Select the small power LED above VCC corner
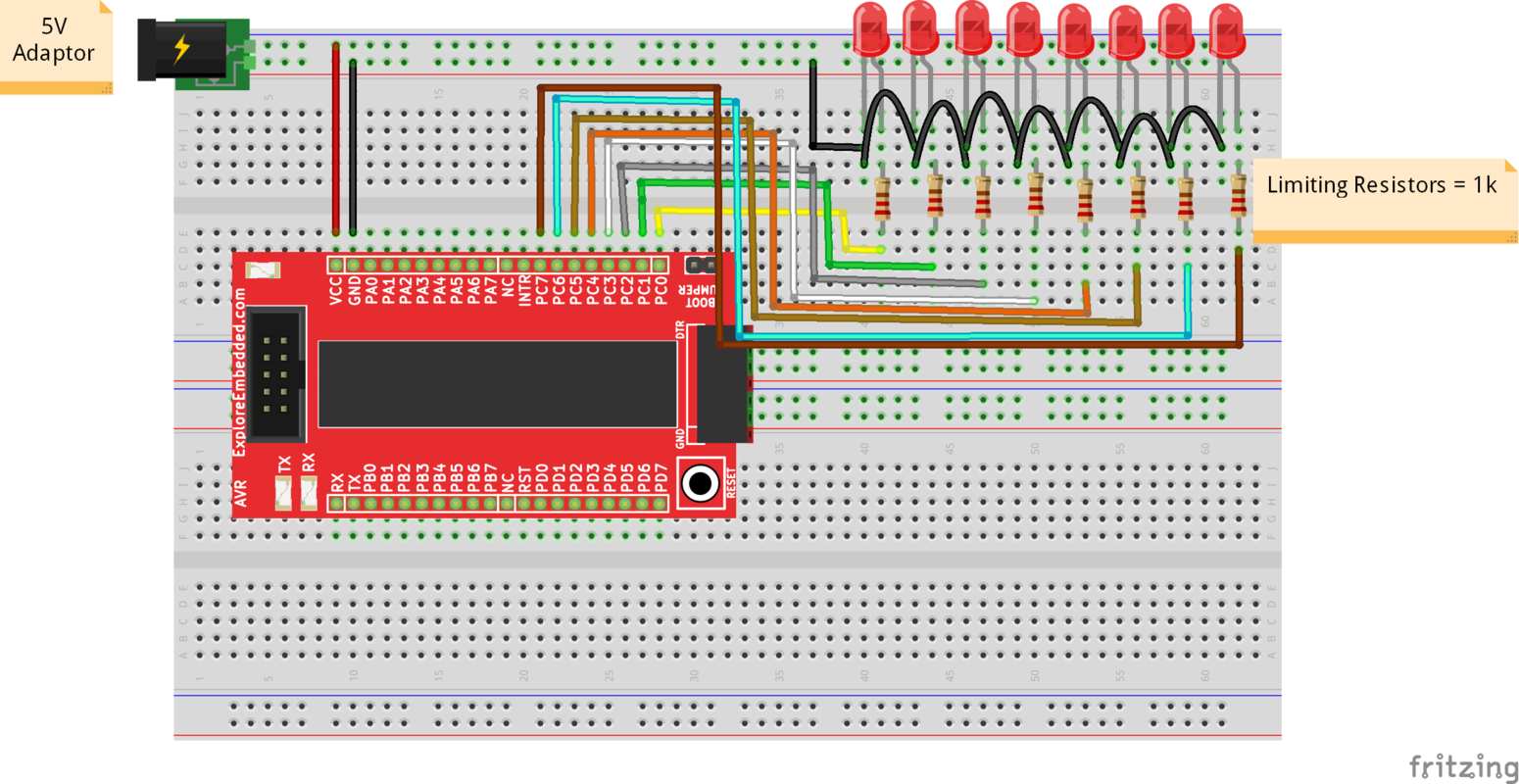Image resolution: width=1519 pixels, height=784 pixels. click(263, 269)
